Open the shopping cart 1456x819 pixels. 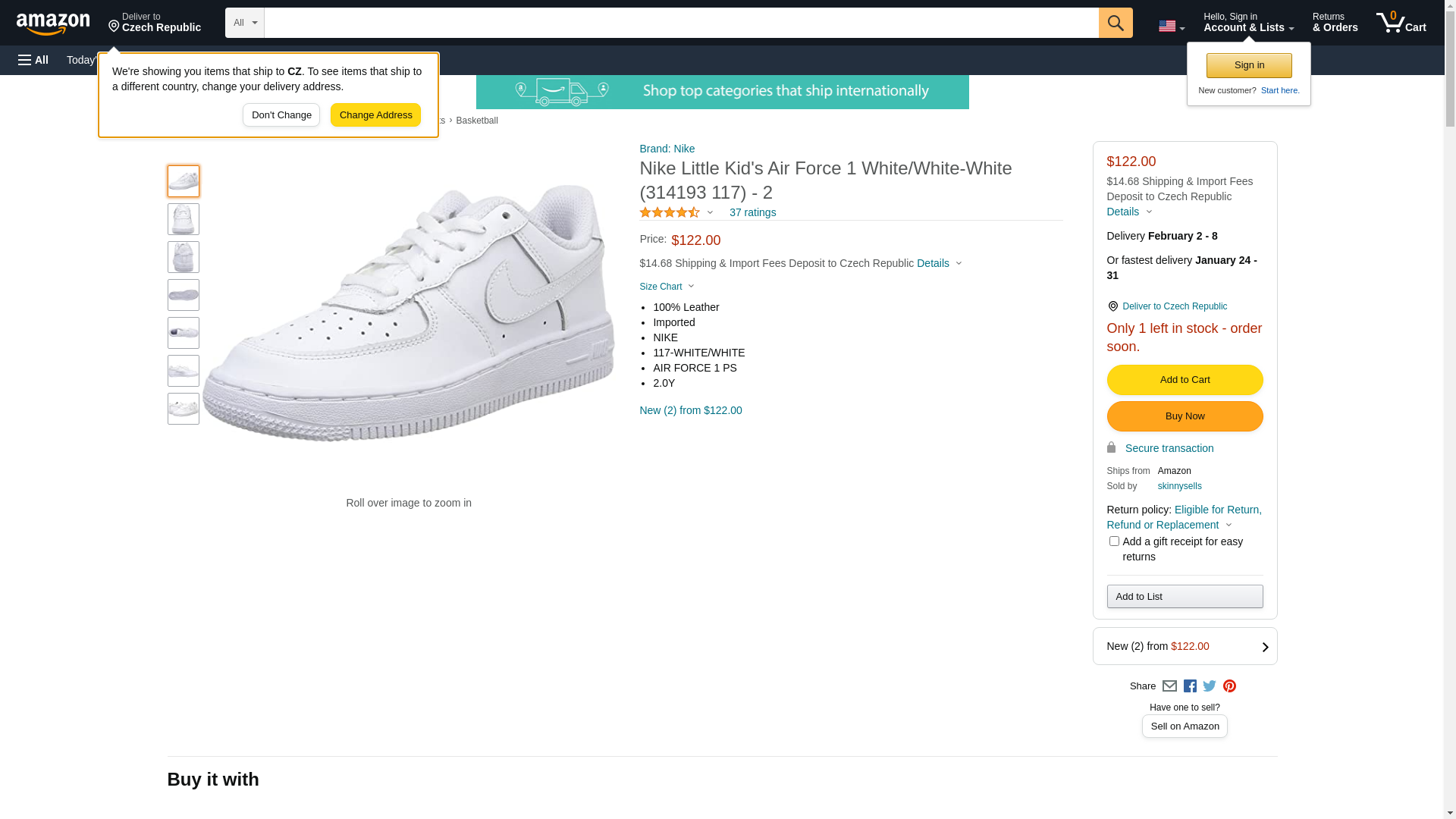[x=1401, y=23]
